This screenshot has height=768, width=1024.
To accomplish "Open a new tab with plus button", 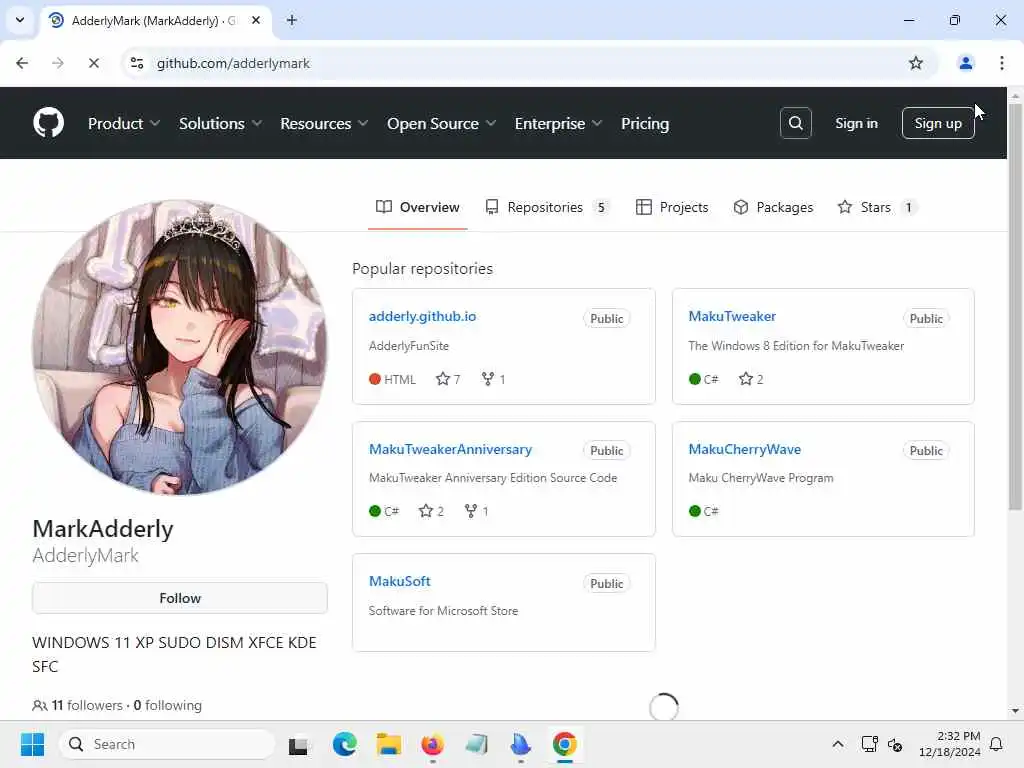I will pyautogui.click(x=292, y=20).
